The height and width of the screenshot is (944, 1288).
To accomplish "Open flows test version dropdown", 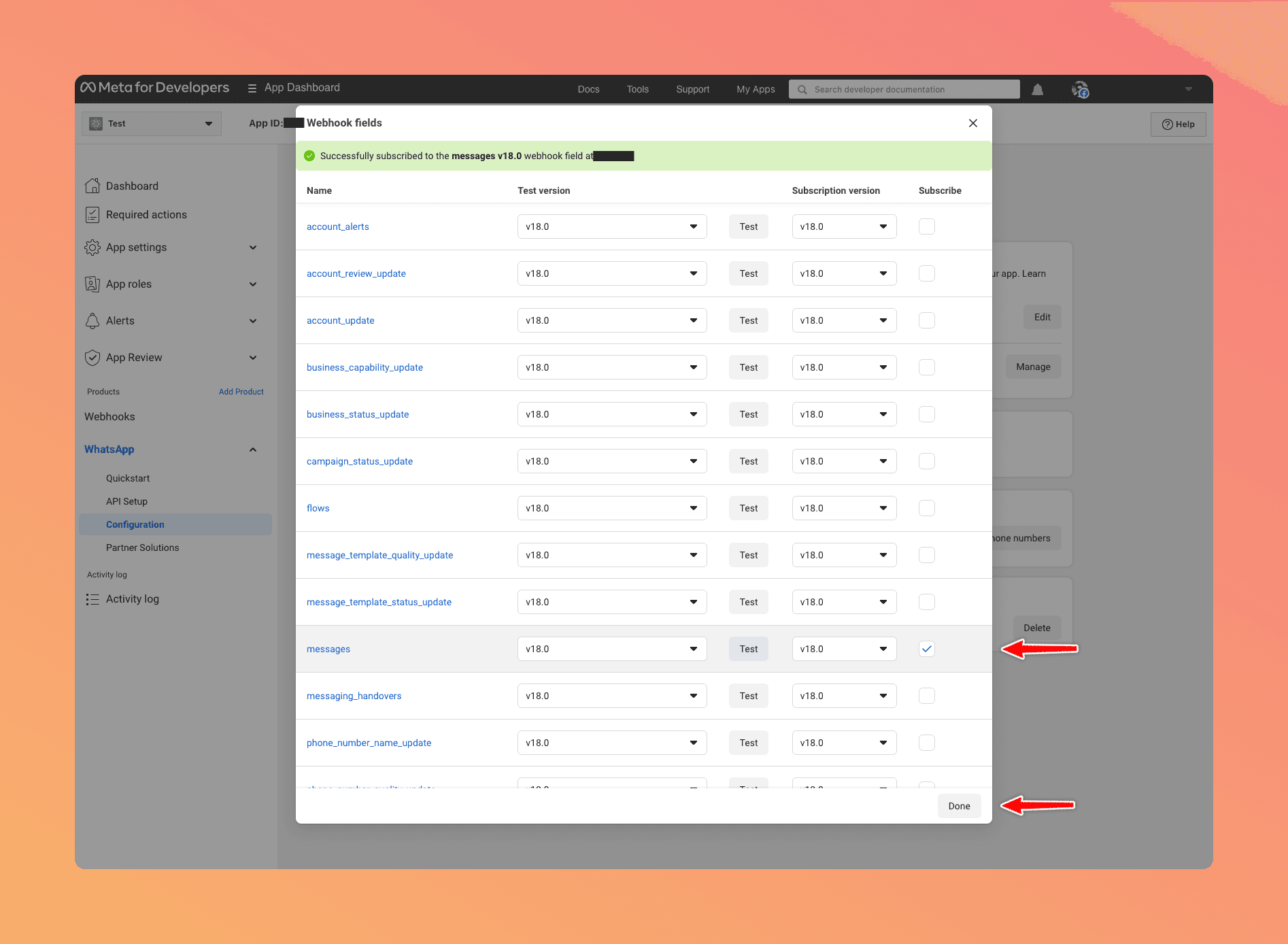I will [x=612, y=508].
